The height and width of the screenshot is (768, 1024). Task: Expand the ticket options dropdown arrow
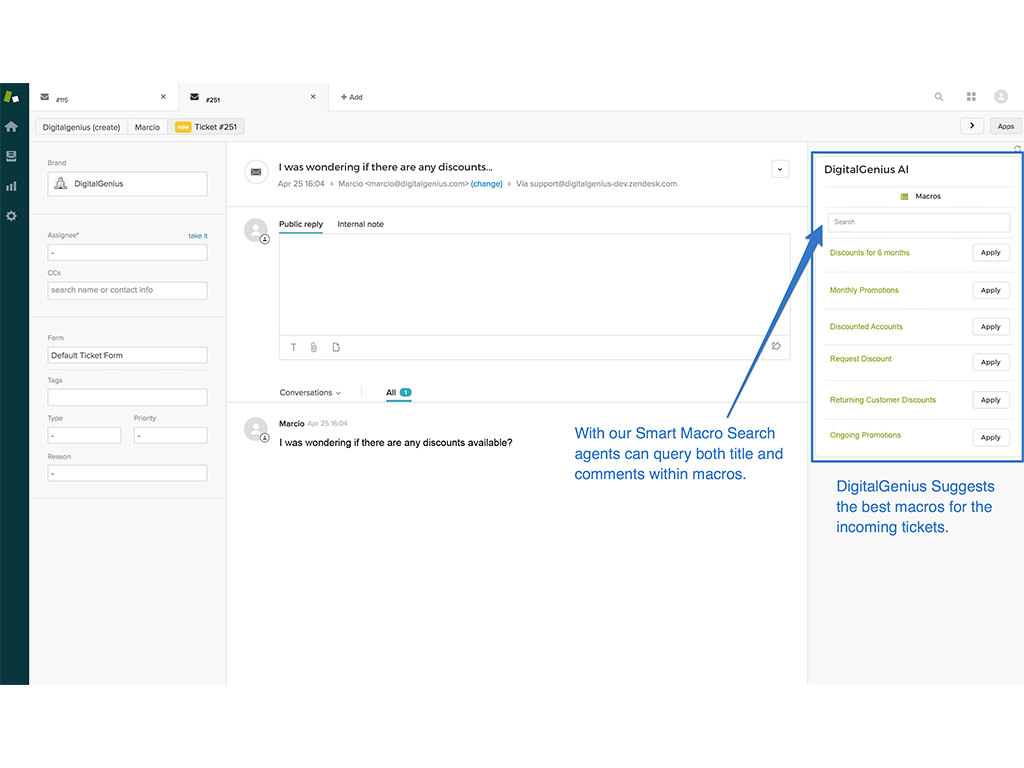coord(780,169)
